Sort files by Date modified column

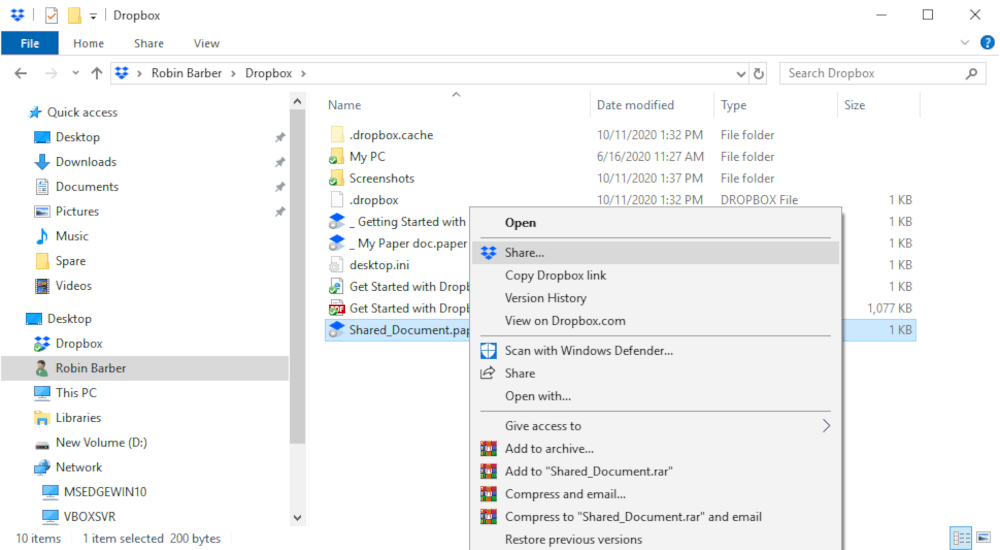click(x=635, y=105)
